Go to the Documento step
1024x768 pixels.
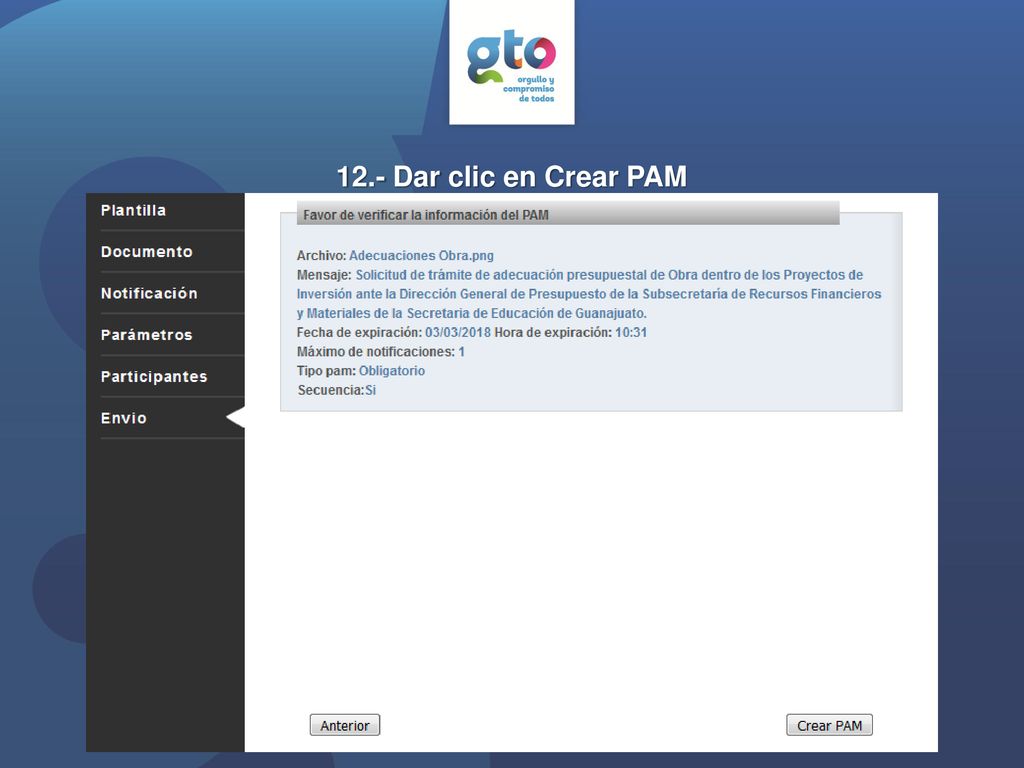click(x=147, y=251)
